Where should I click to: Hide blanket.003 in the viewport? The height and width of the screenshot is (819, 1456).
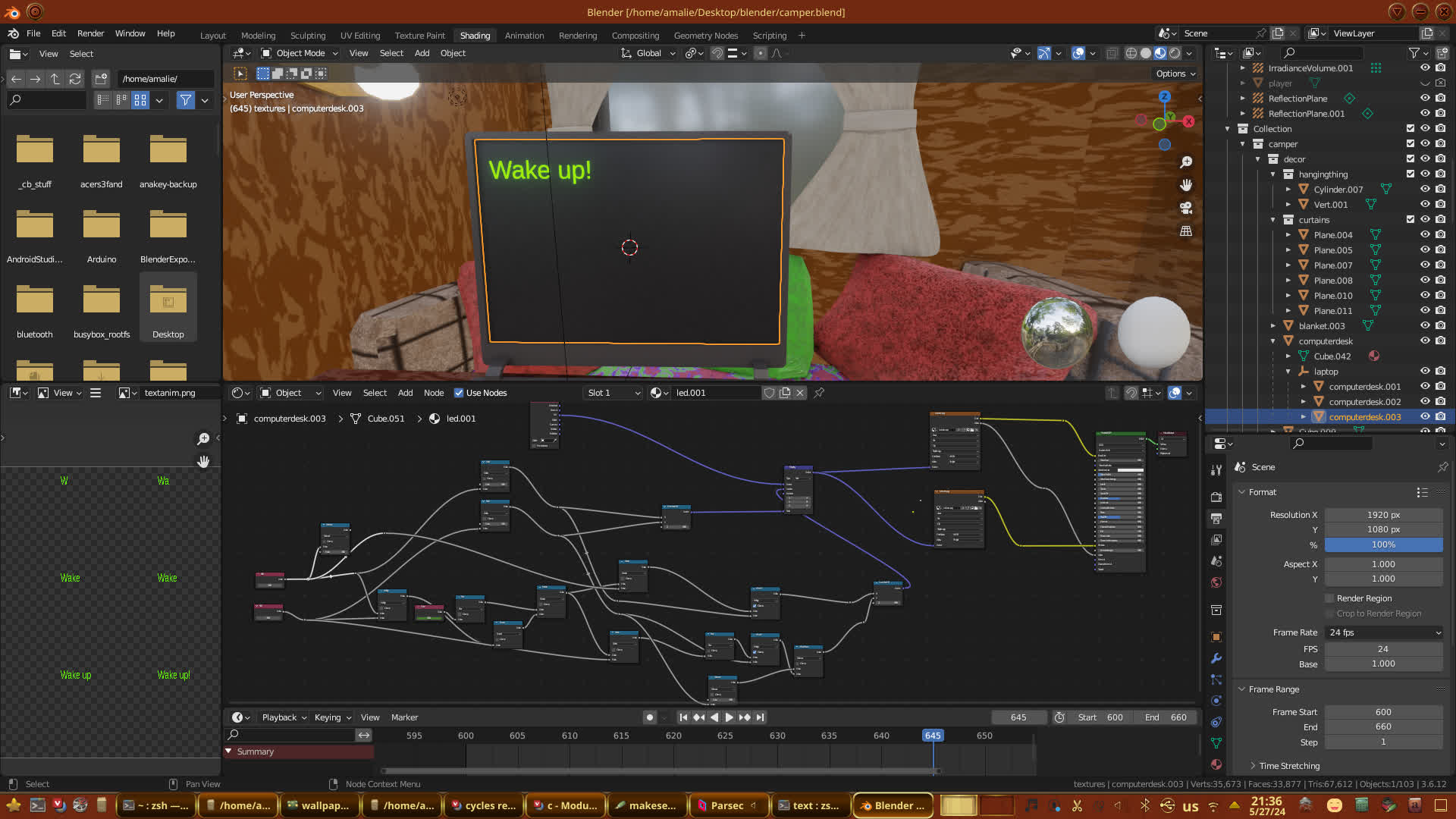tap(1425, 326)
